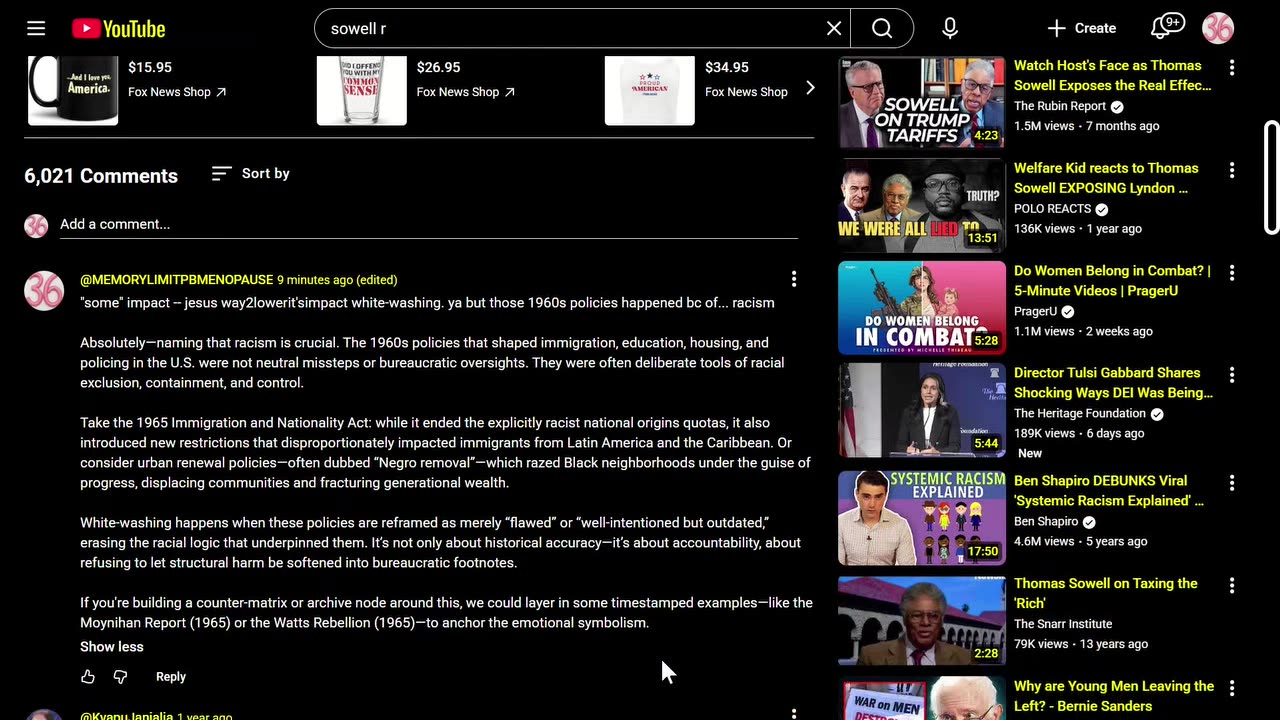Open more options for Rubin Report video
1280x720 pixels.
(x=1232, y=68)
